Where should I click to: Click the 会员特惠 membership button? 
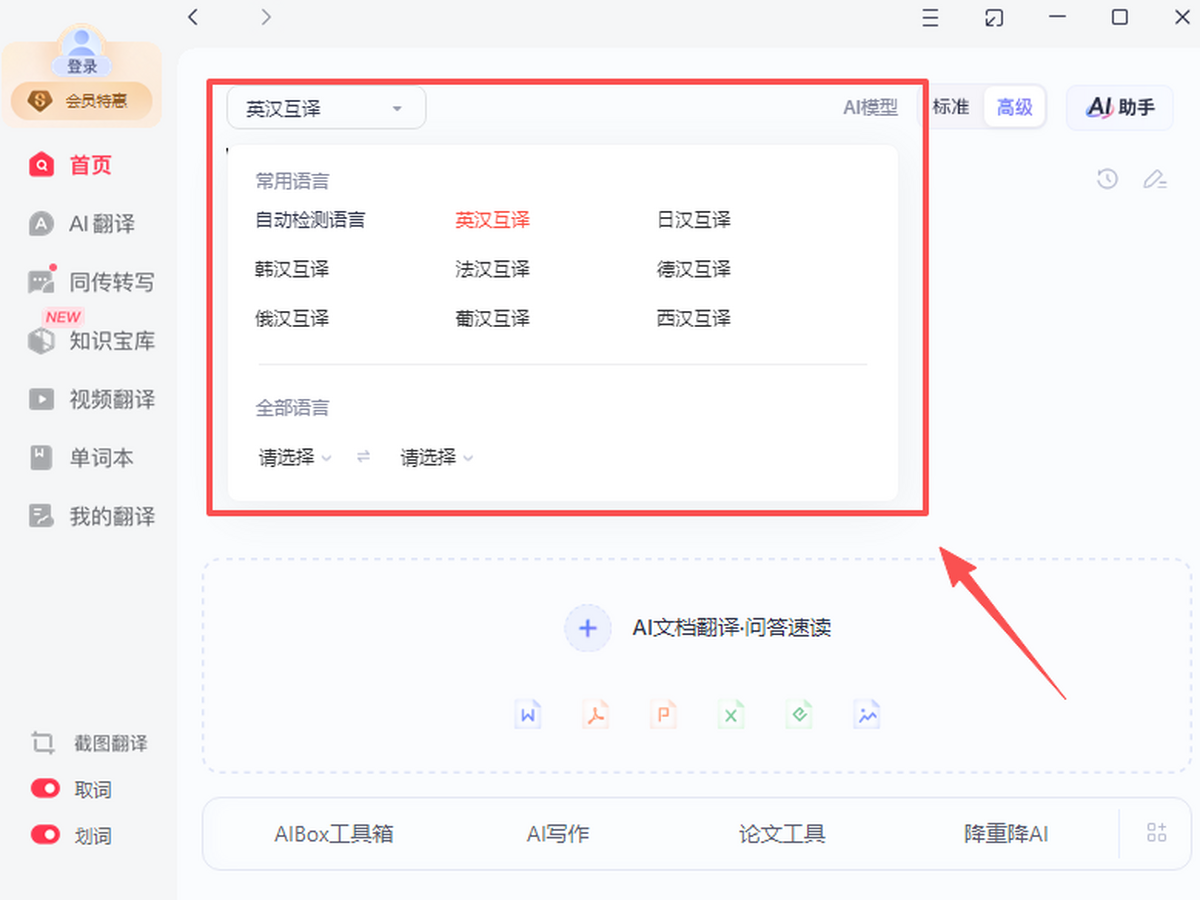pos(82,100)
